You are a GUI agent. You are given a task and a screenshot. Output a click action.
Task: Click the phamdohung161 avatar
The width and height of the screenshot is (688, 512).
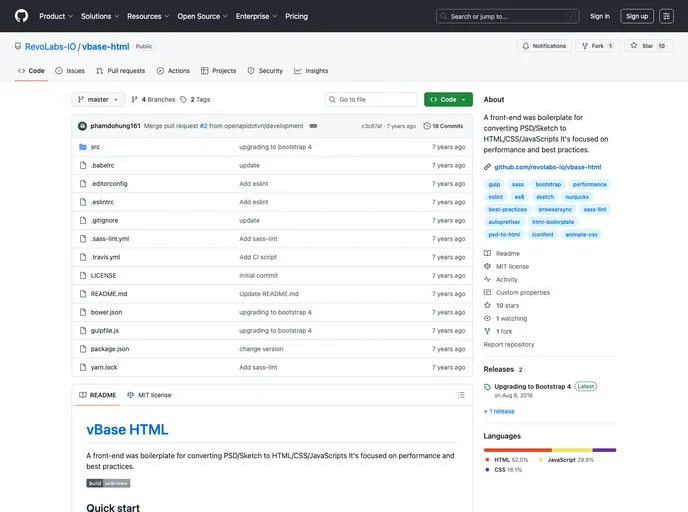(82, 126)
